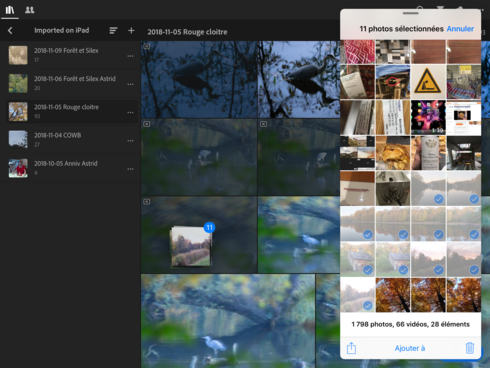Select the 2018-11-09 Forêt et Silex album
Viewport: 490px width, 368px height.
point(72,55)
